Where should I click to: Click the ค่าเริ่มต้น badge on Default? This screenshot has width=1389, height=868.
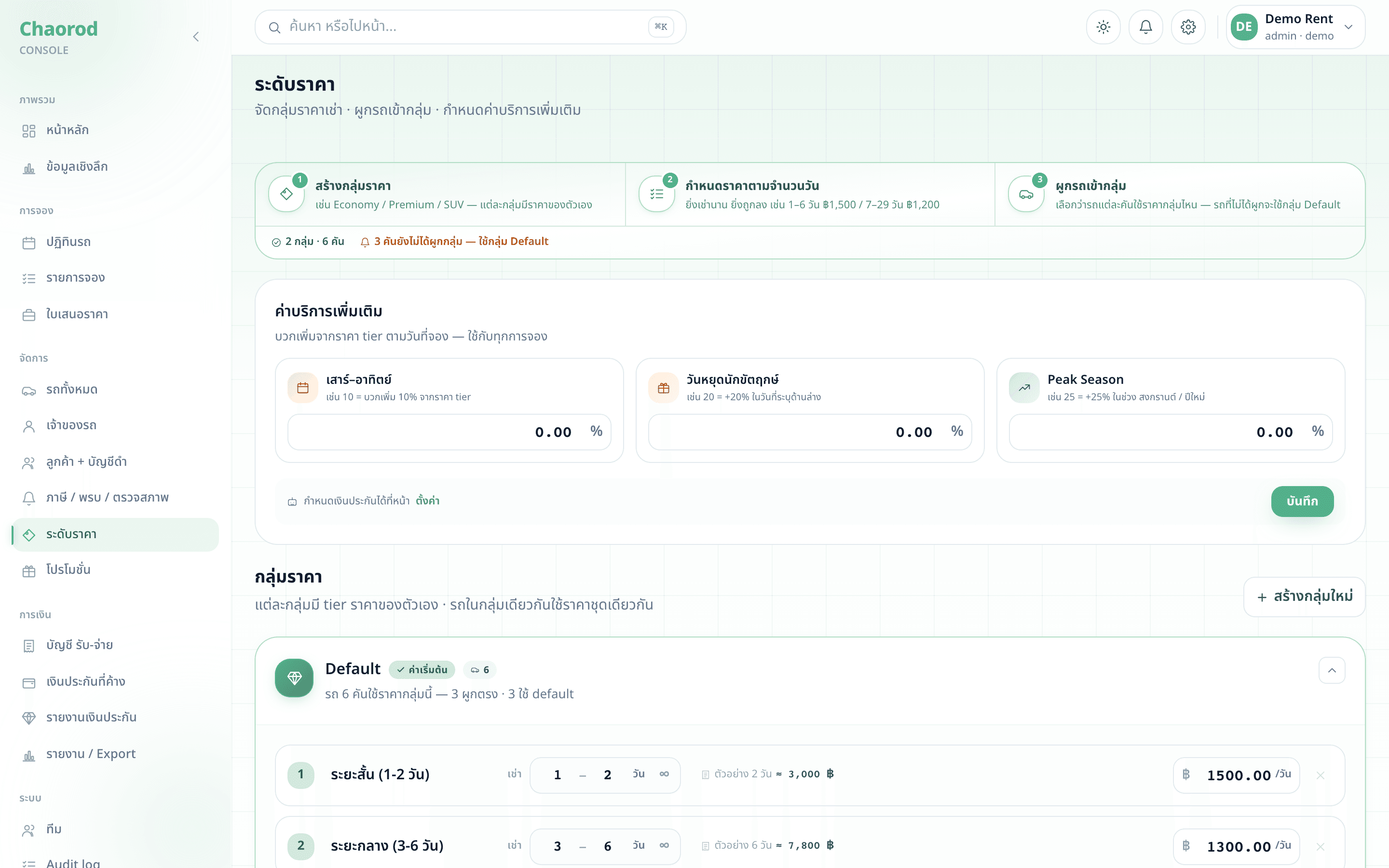tap(422, 669)
